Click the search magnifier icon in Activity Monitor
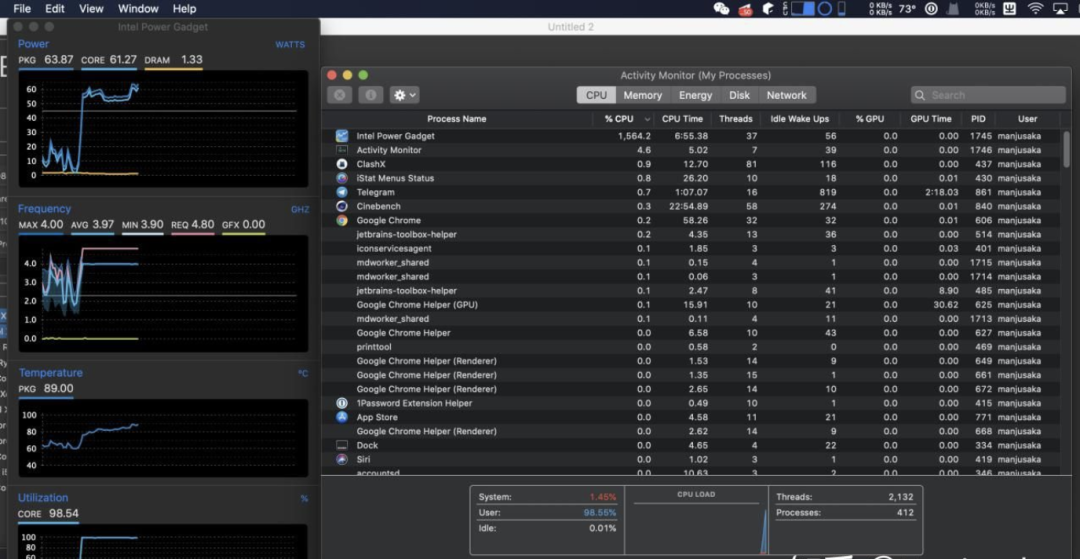1080x559 pixels. coord(920,95)
